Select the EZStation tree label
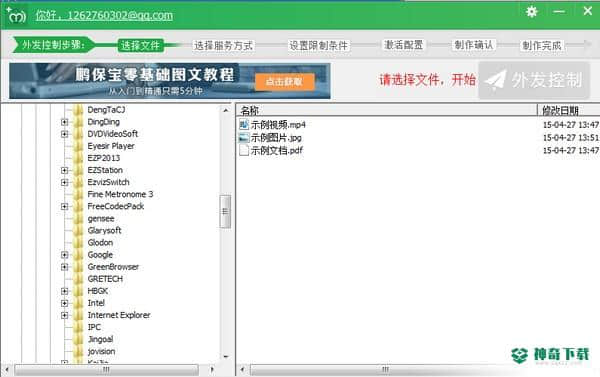The height and width of the screenshot is (377, 600). click(x=105, y=170)
